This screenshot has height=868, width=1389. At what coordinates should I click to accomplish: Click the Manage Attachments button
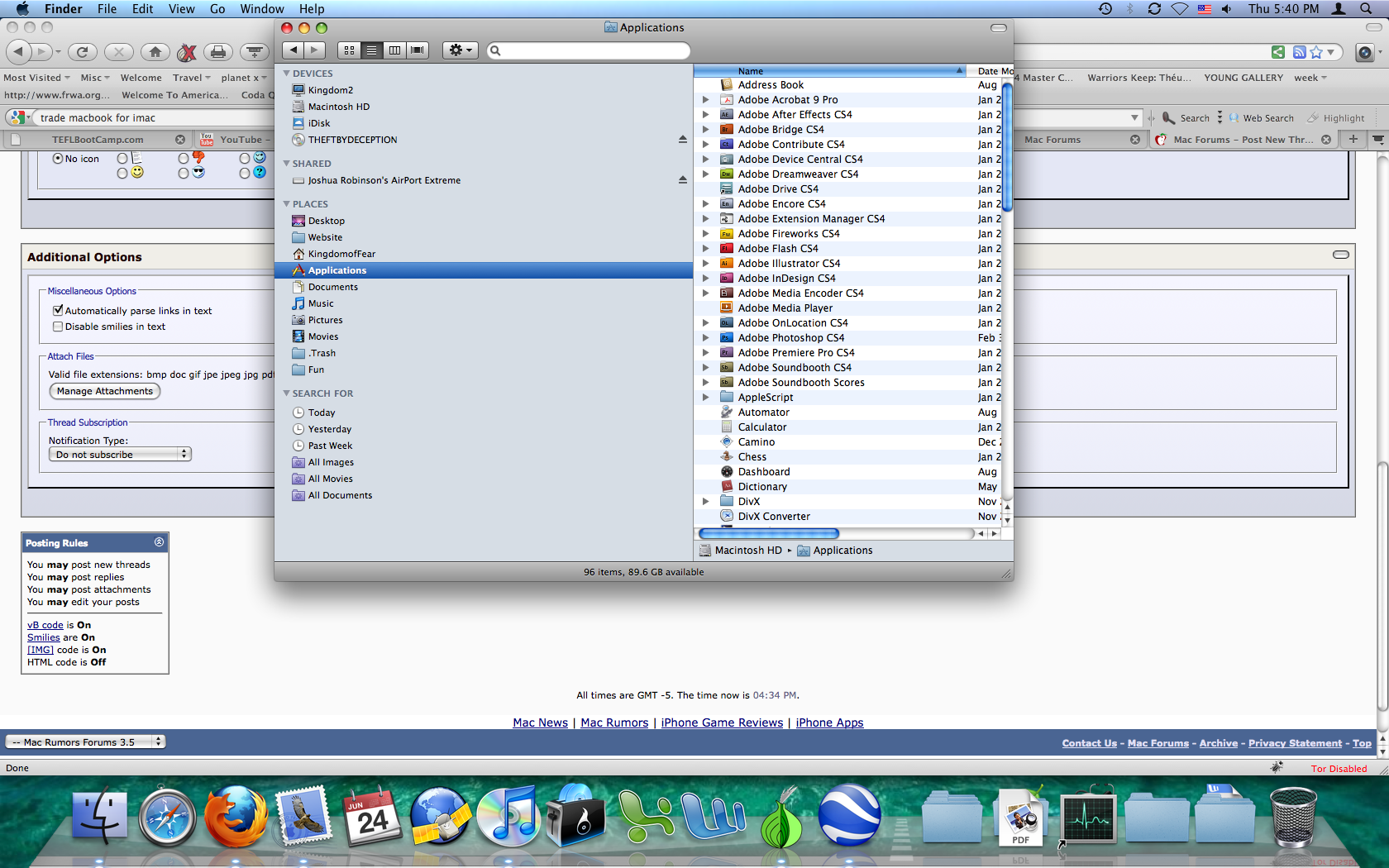(x=105, y=391)
